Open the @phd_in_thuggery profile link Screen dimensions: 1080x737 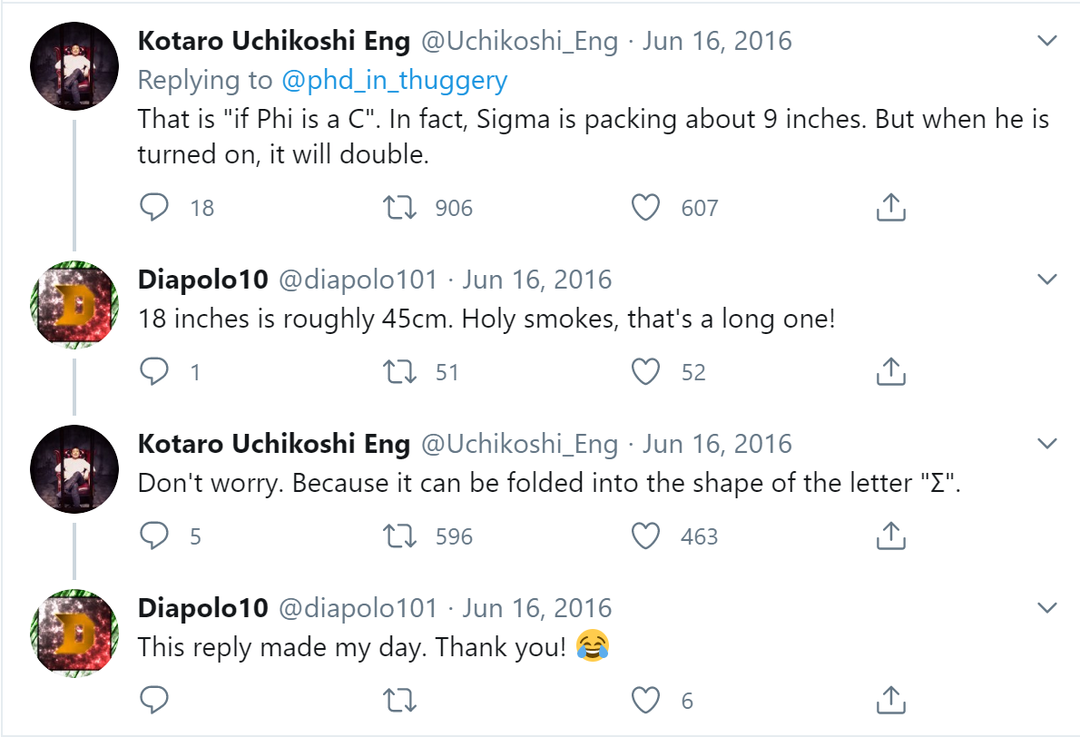pos(394,80)
